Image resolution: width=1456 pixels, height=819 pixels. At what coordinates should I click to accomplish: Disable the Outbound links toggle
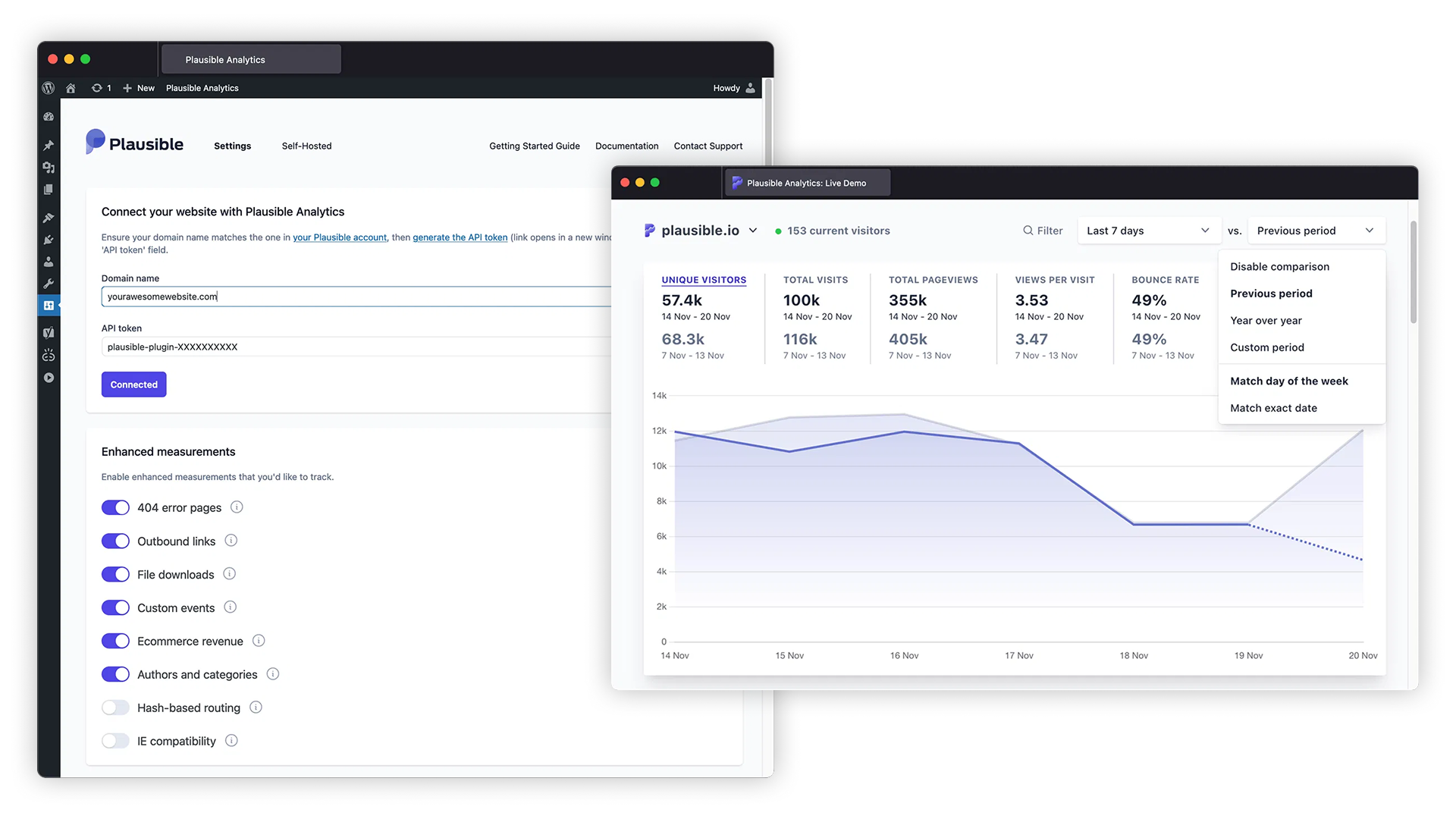coord(115,541)
